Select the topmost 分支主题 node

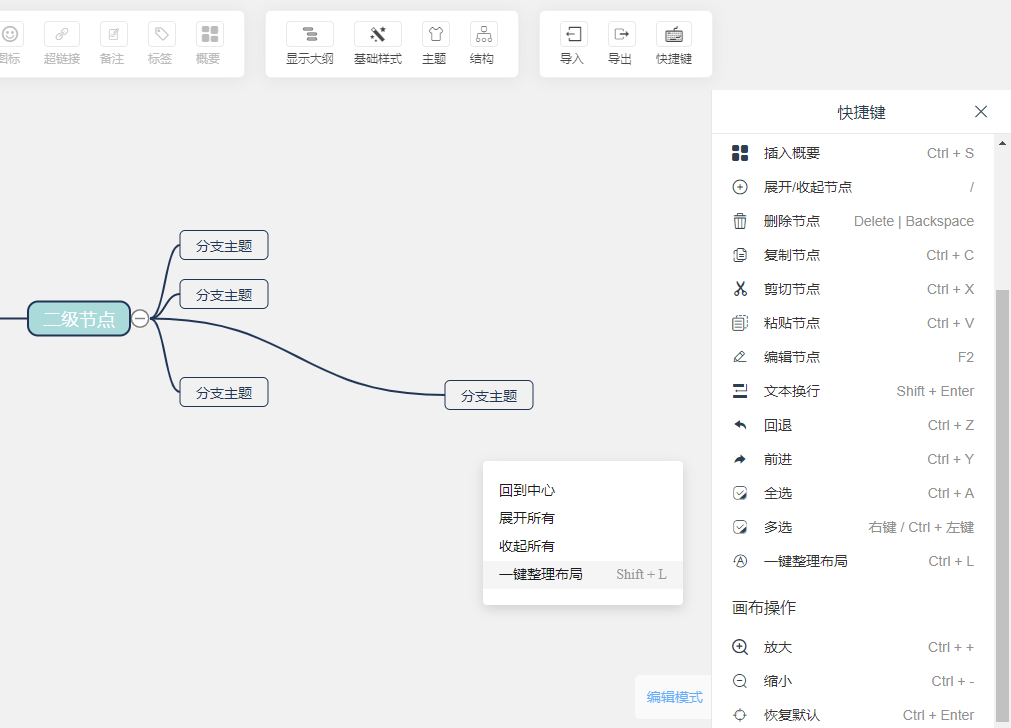(224, 245)
